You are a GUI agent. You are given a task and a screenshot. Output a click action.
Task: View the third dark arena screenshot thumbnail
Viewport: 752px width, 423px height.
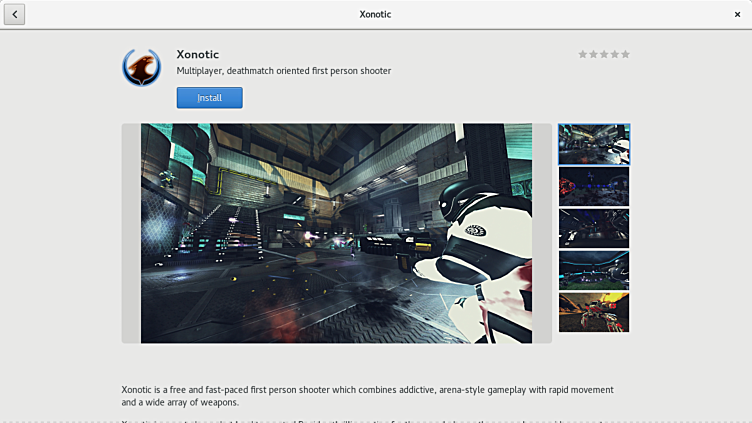click(x=594, y=228)
